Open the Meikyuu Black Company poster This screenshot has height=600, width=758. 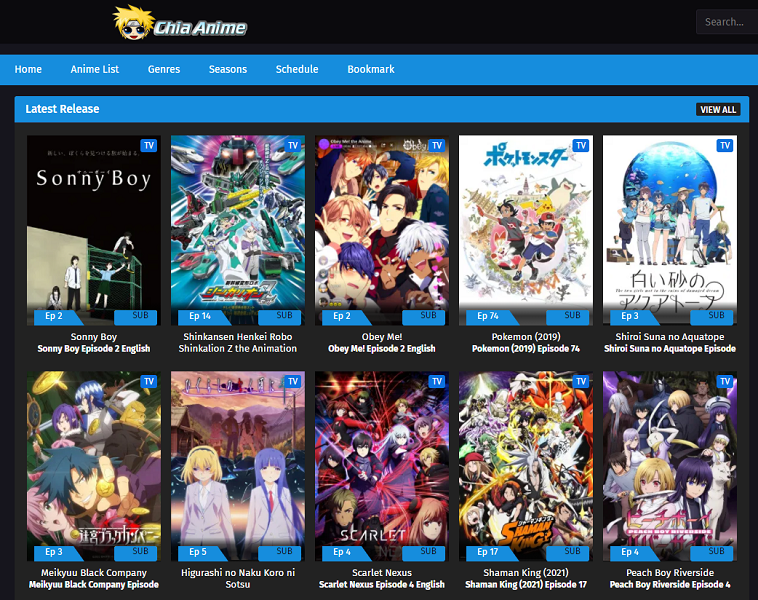coord(94,466)
